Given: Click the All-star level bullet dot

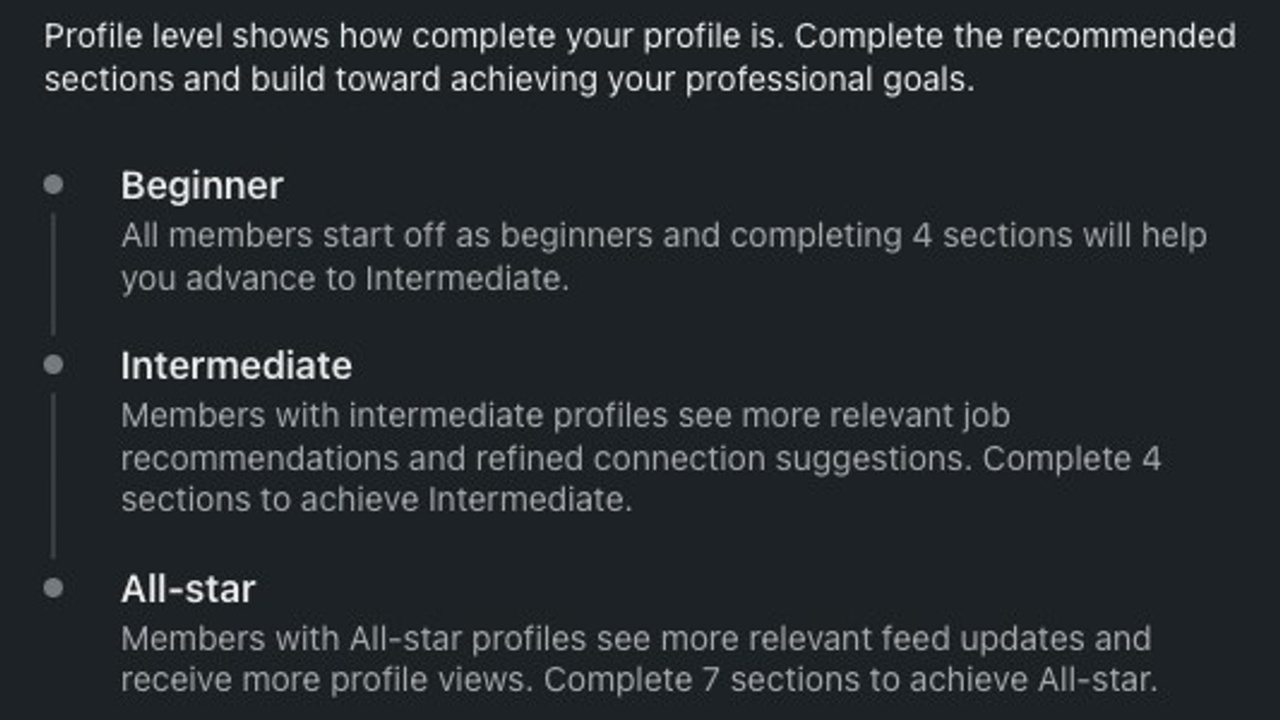Looking at the screenshot, I should point(54,588).
